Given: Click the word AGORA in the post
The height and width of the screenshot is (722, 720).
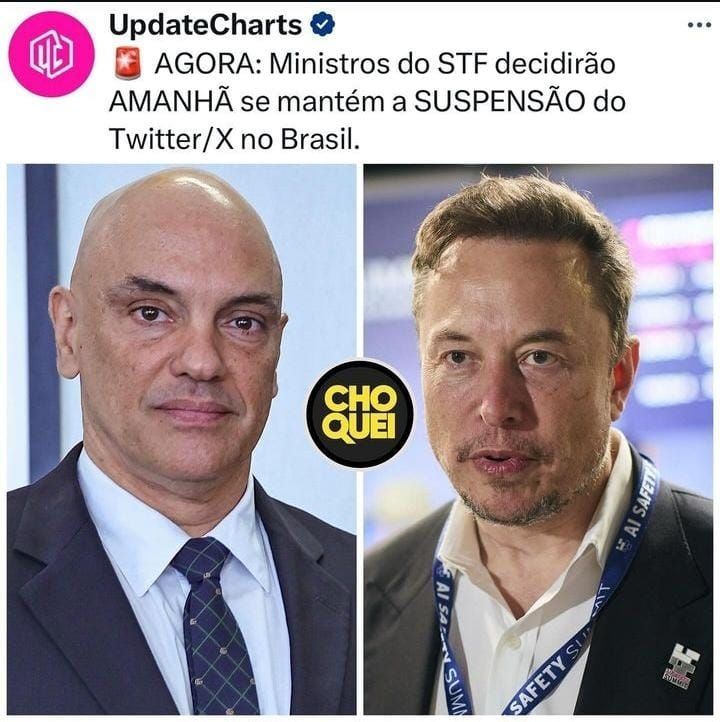Looking at the screenshot, I should 207,64.
